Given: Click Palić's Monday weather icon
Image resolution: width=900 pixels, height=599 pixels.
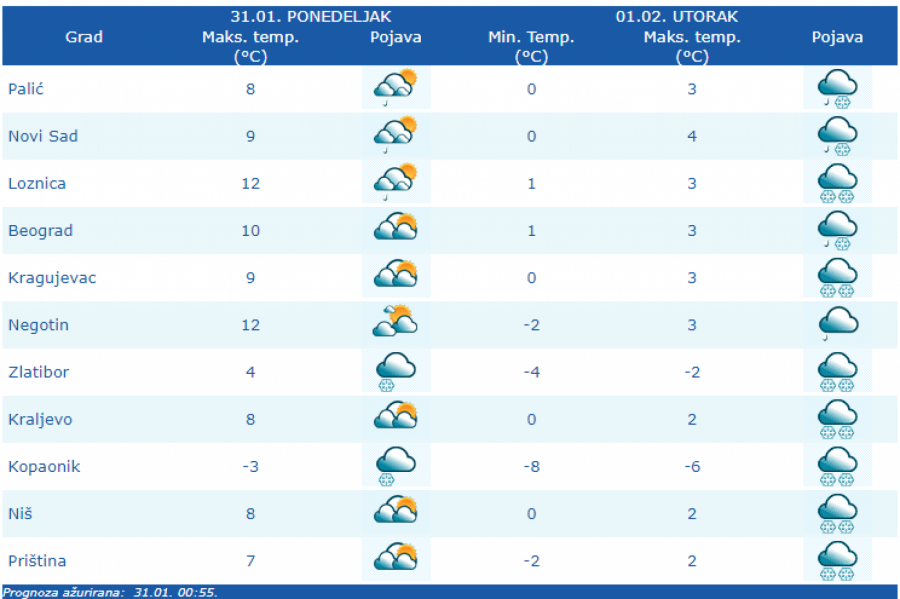Looking at the screenshot, I should [395, 89].
